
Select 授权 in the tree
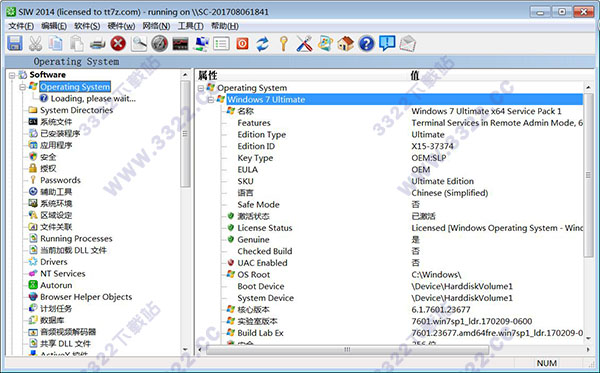48,168
